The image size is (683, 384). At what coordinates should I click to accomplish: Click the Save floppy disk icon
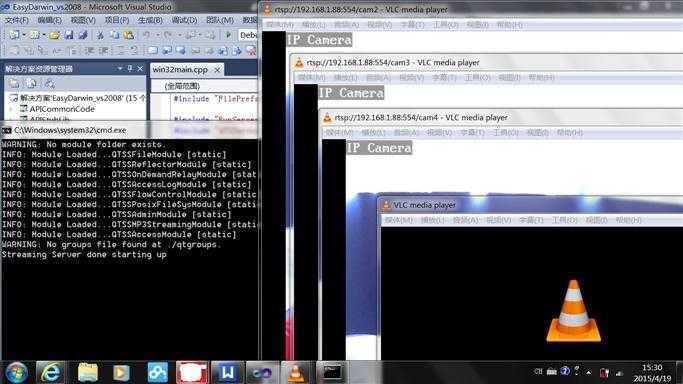pyautogui.click(x=69, y=35)
